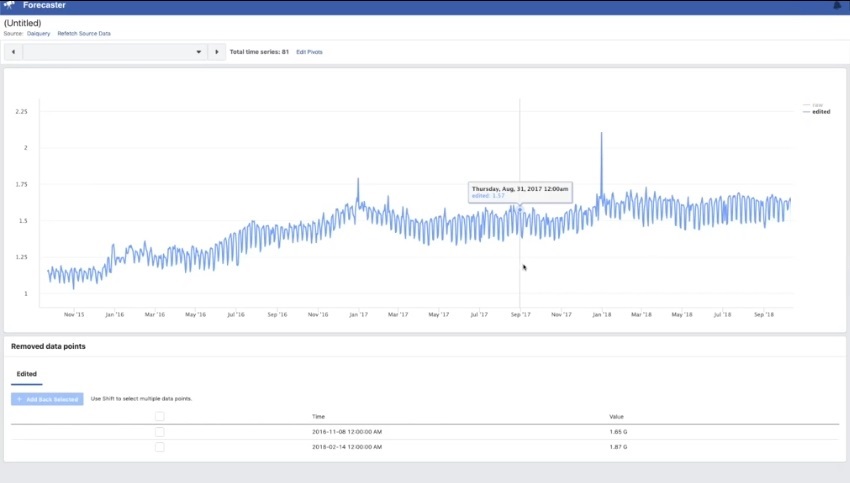Viewport: 850px width, 483px height.
Task: Check the select-all header checkbox
Action: (159, 416)
